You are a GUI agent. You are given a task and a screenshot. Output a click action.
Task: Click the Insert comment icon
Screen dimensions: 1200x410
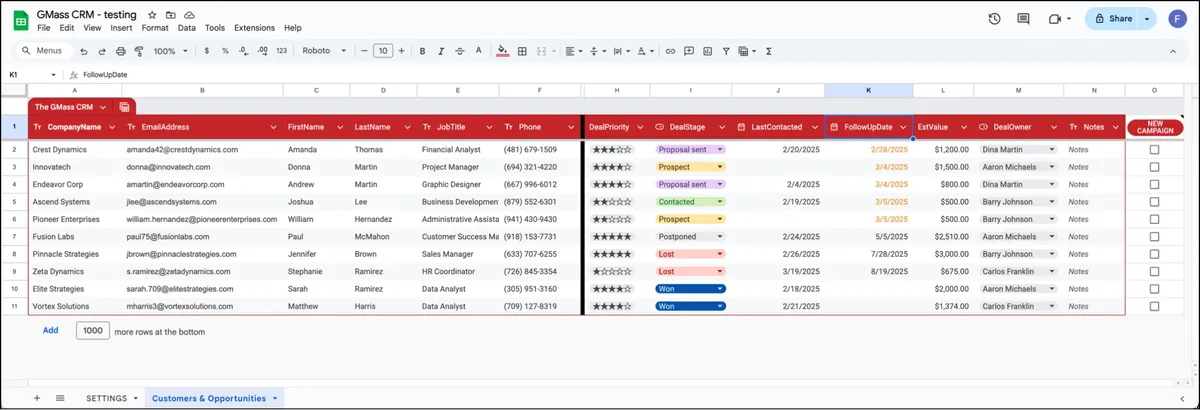(x=689, y=51)
